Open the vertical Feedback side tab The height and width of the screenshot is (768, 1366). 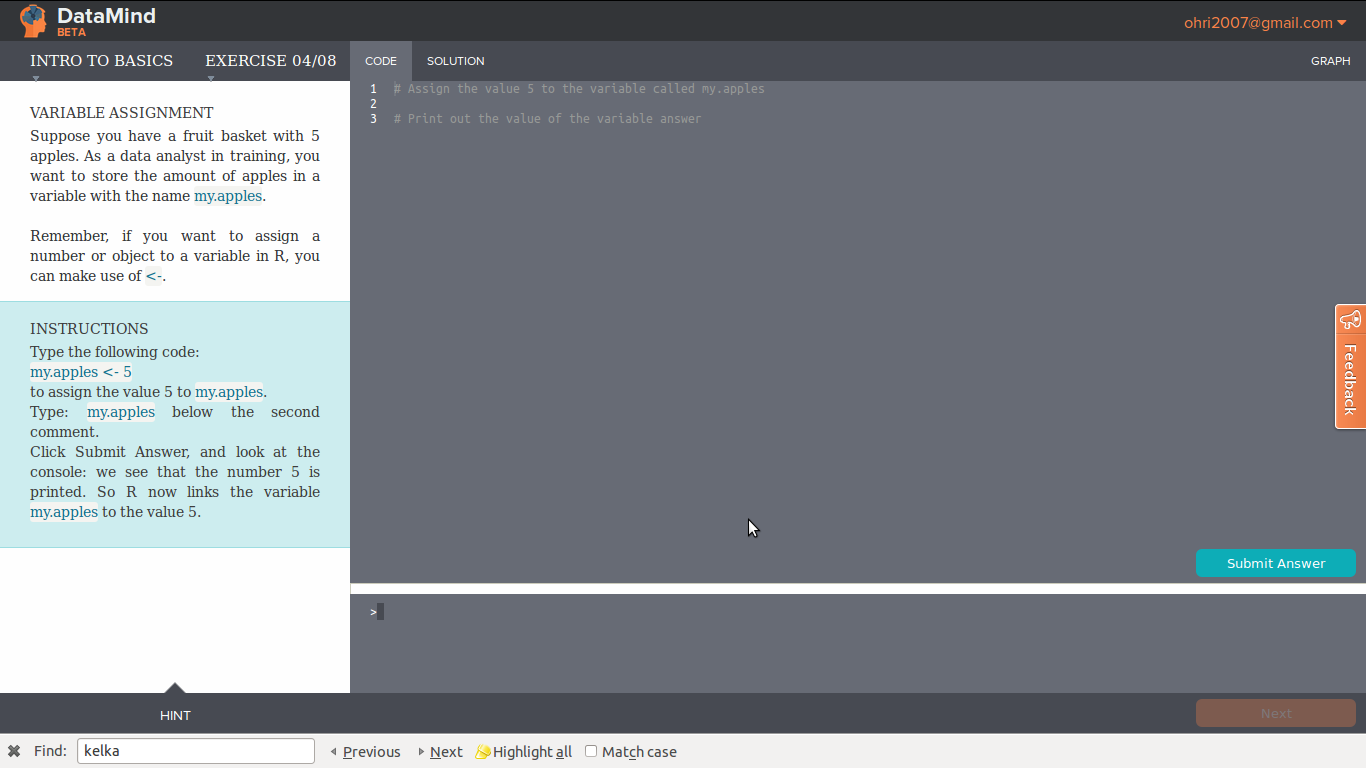click(x=1350, y=378)
